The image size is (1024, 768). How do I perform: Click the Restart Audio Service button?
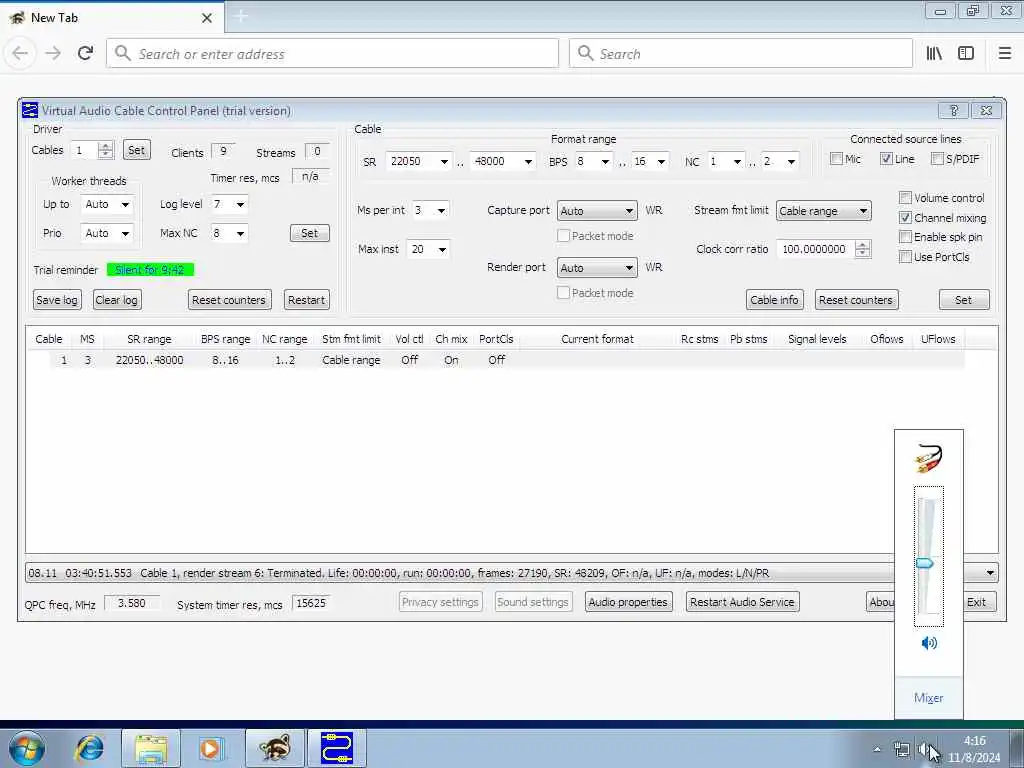tap(743, 602)
